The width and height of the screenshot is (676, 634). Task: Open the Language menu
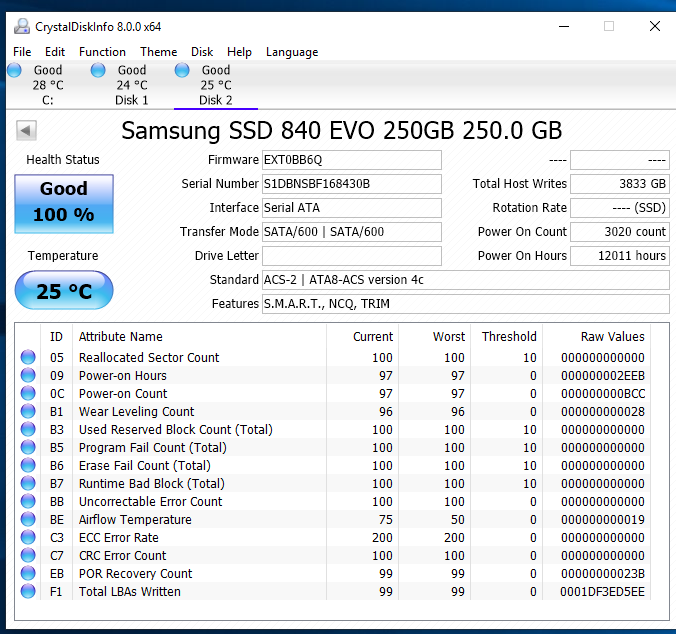pyautogui.click(x=292, y=52)
